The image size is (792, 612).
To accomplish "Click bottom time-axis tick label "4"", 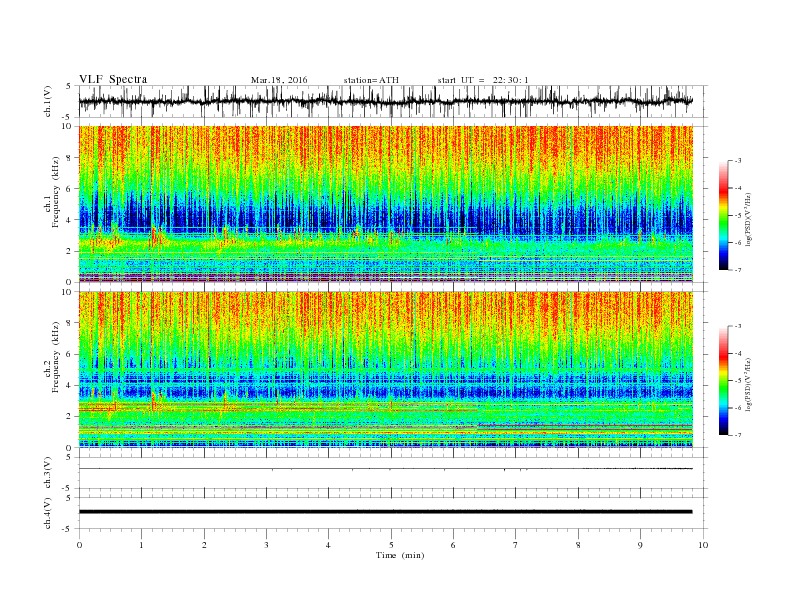I will pyautogui.click(x=328, y=545).
